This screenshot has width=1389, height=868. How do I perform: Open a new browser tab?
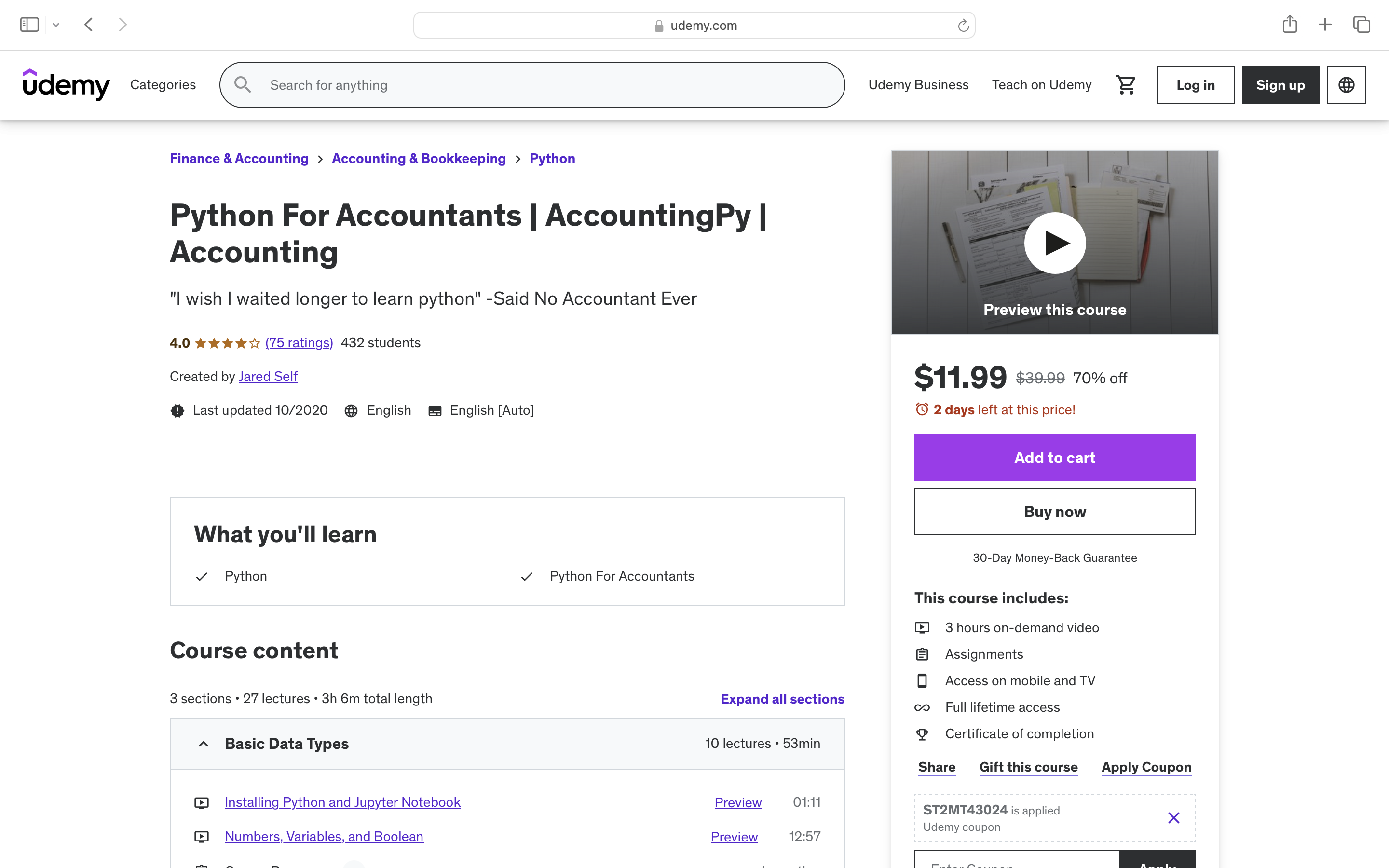point(1325,25)
